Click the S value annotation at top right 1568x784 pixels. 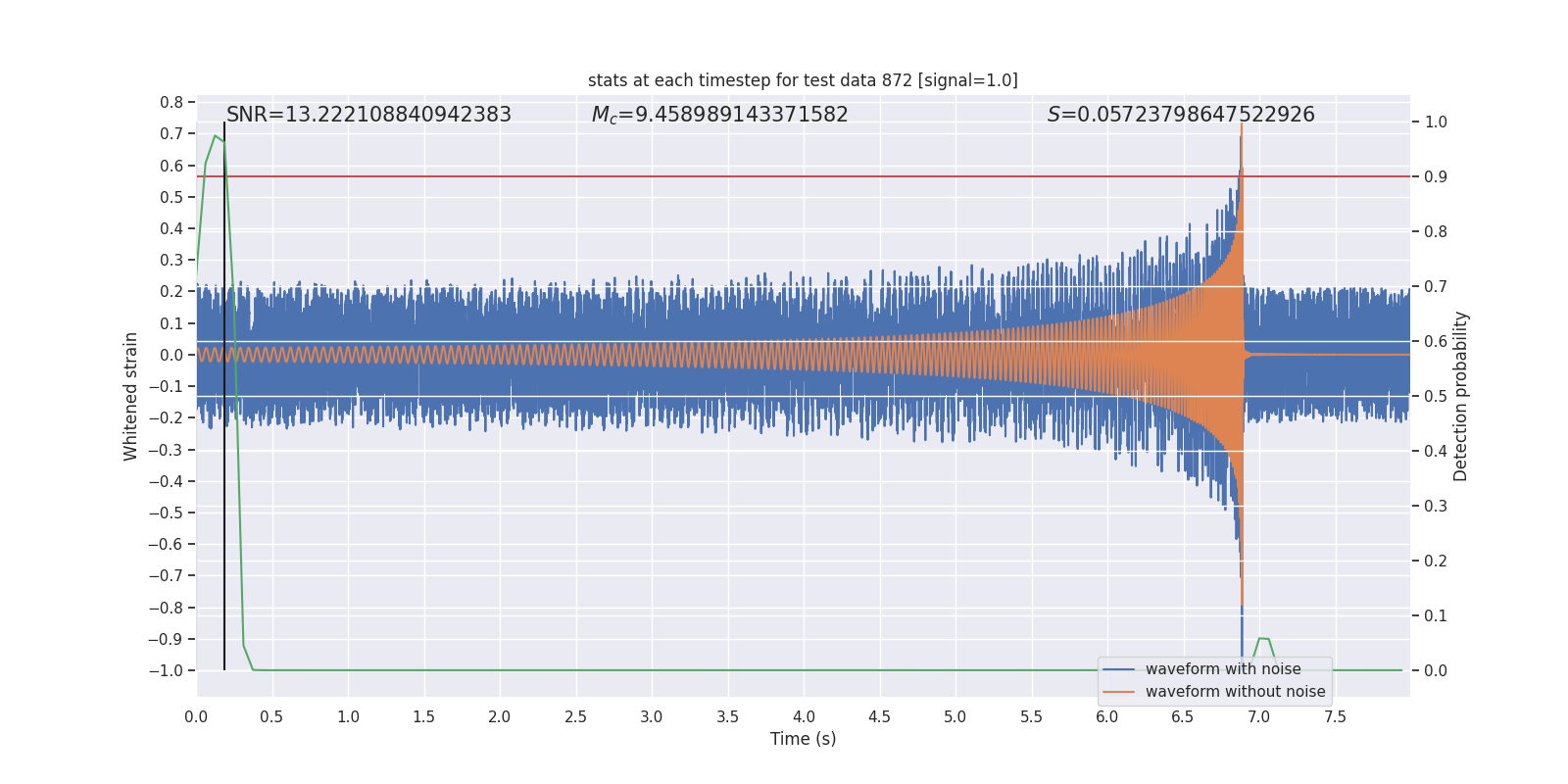1180,115
